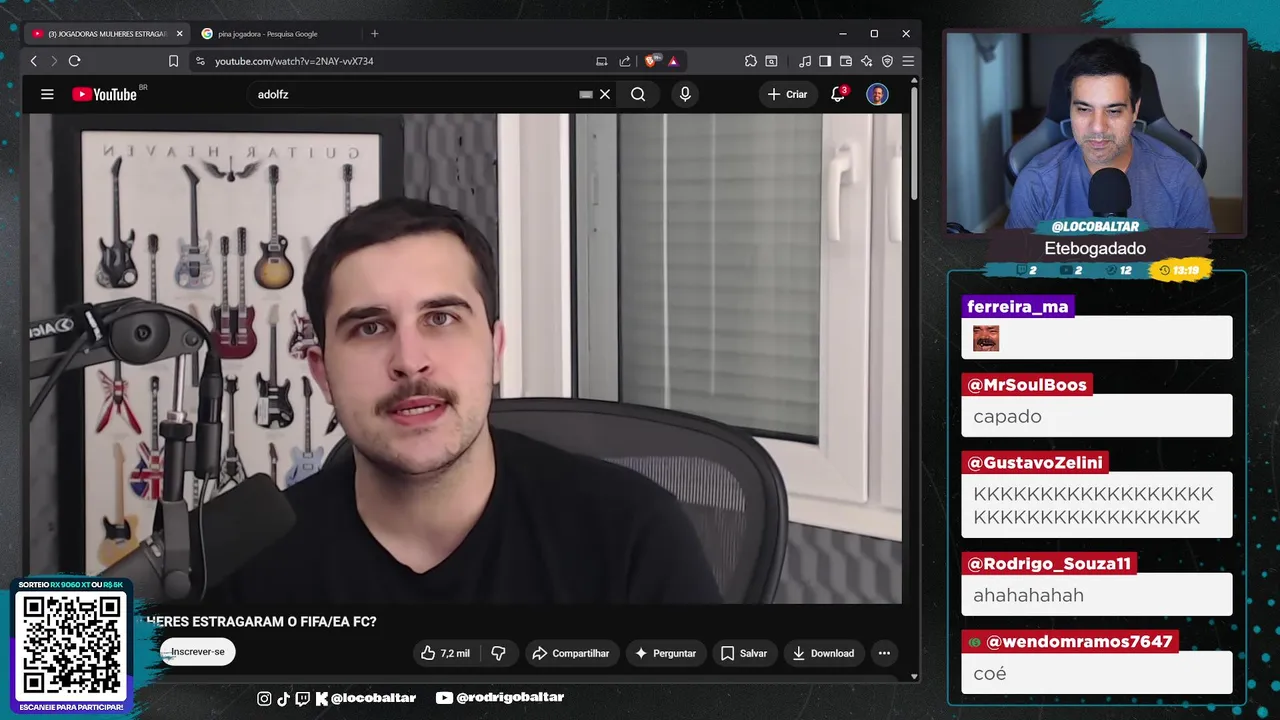Open the more actions three-dot menu
The image size is (1280, 720).
(884, 653)
